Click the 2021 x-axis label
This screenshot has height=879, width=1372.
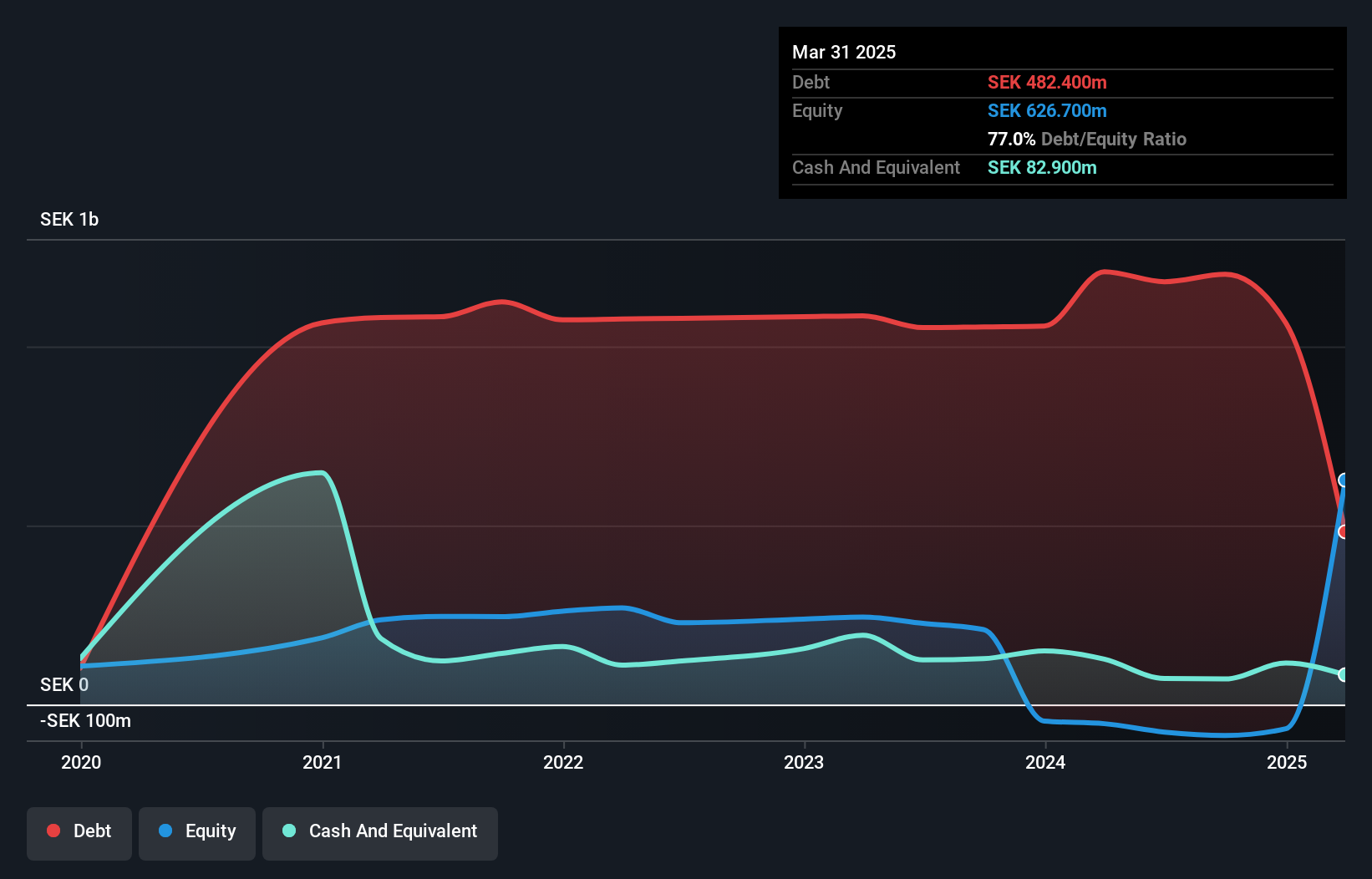(x=323, y=762)
